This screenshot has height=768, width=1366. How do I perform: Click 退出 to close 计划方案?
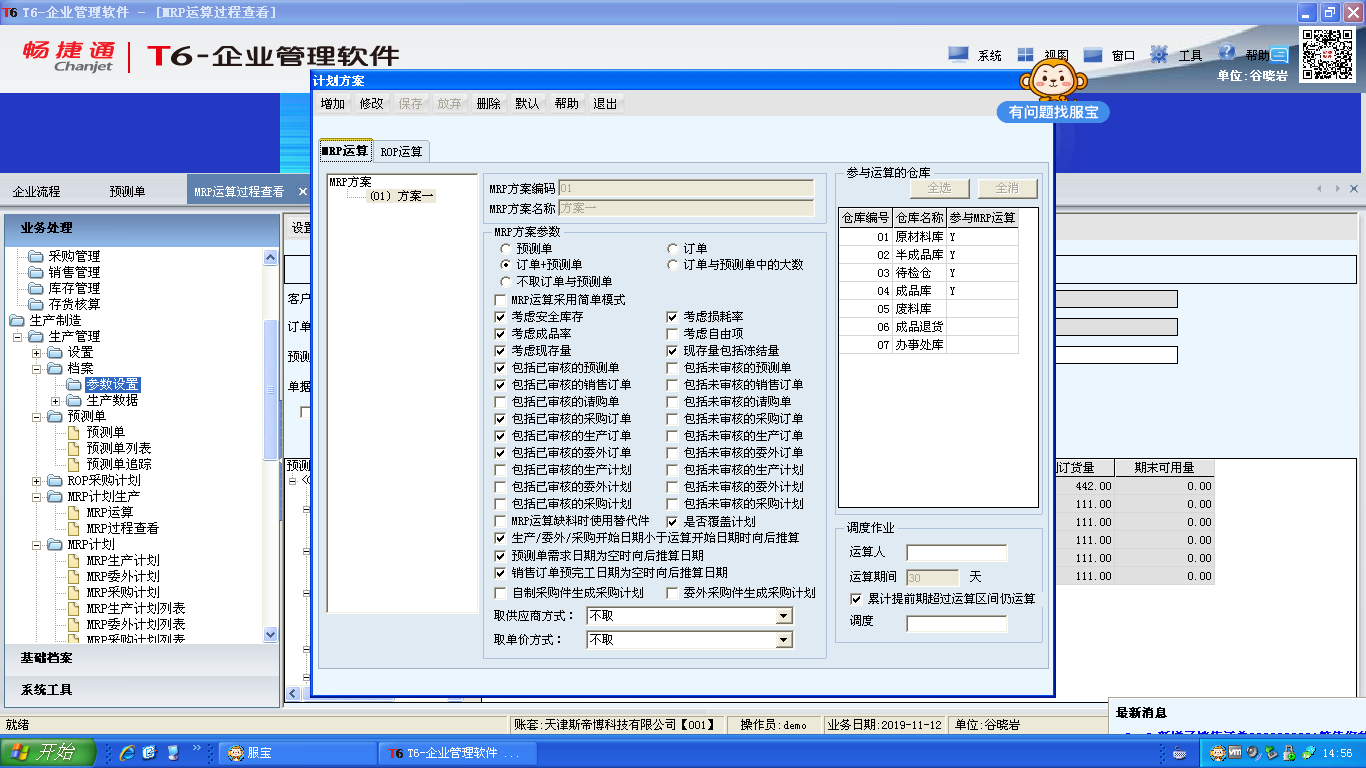(x=605, y=104)
